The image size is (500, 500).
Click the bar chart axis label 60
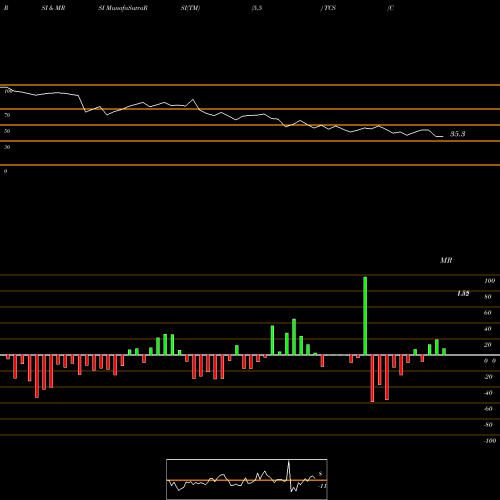tap(488, 313)
